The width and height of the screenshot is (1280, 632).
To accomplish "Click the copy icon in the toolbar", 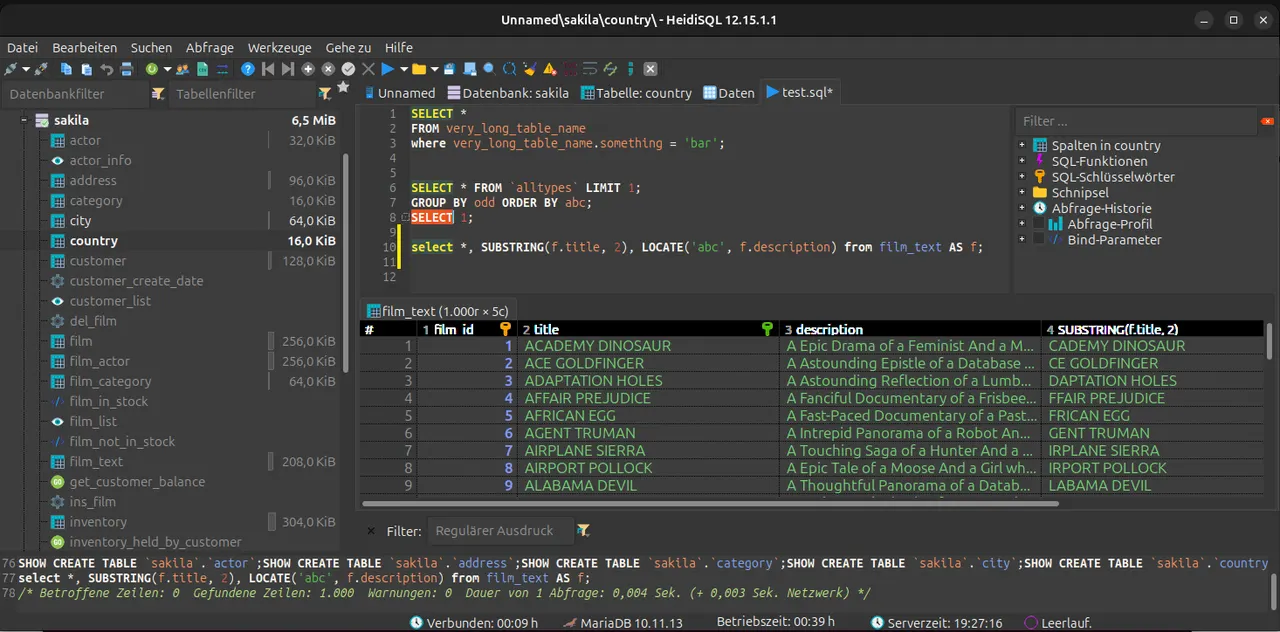I will tap(66, 69).
